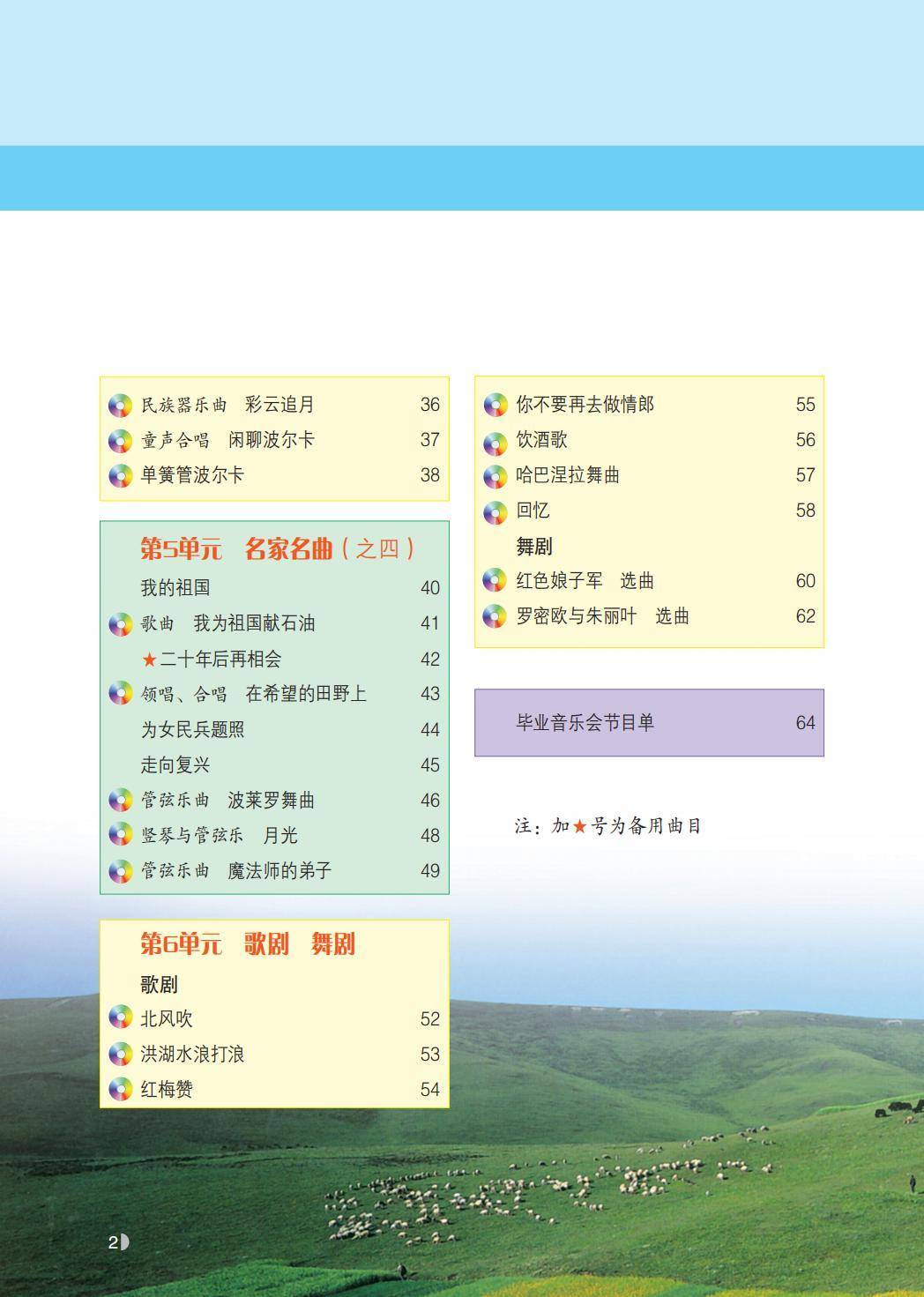Click the 我的祖国 entry
The image size is (924, 1297).
point(175,588)
